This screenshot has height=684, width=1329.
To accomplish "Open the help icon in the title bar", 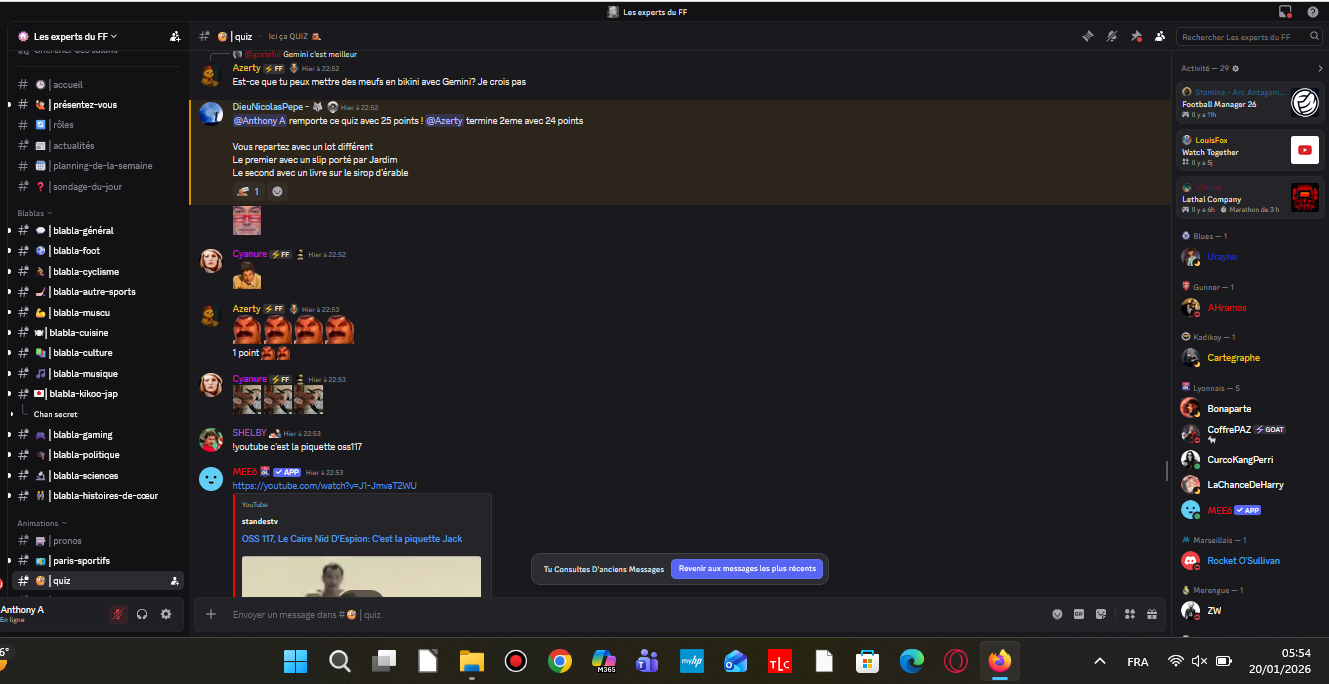I will 1313,12.
